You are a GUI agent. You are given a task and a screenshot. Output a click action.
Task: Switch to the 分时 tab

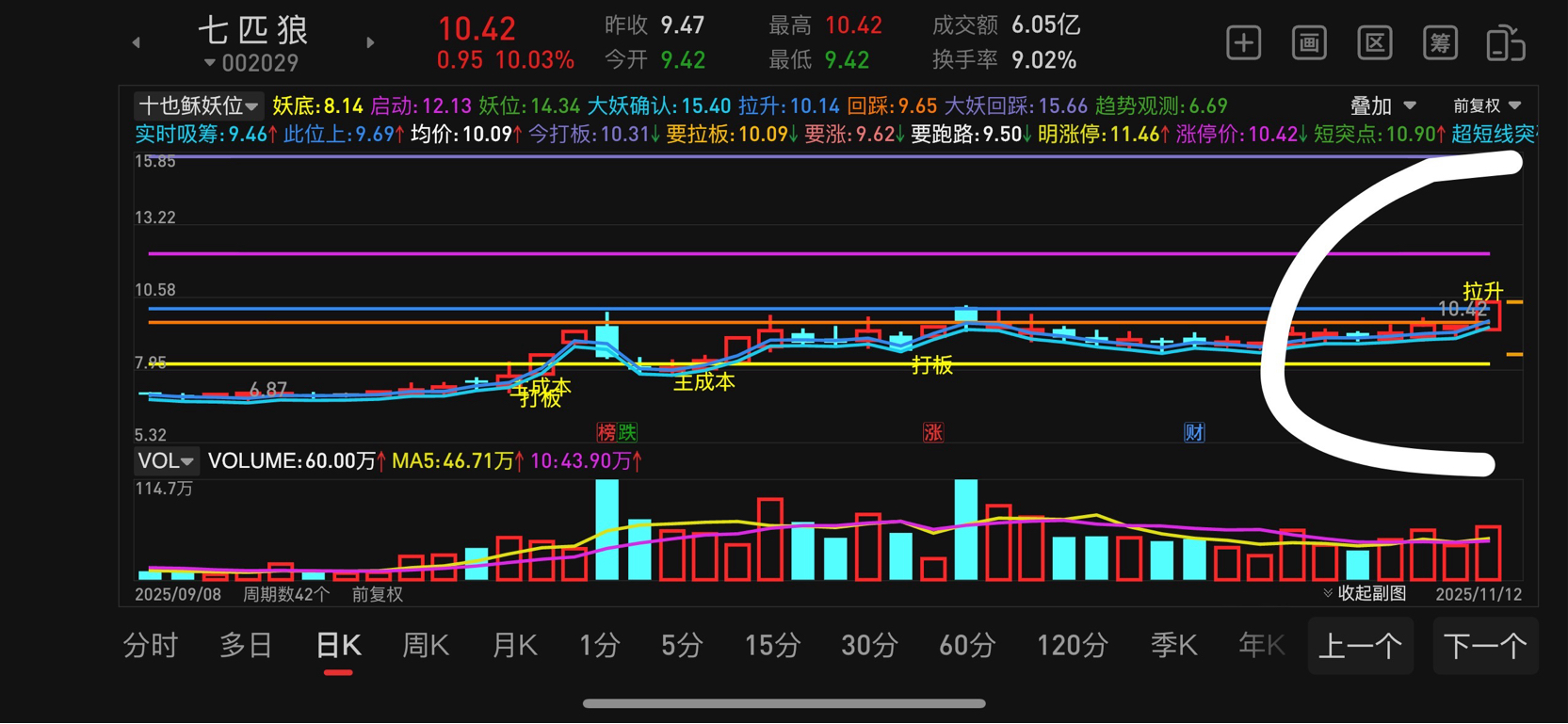tap(151, 646)
